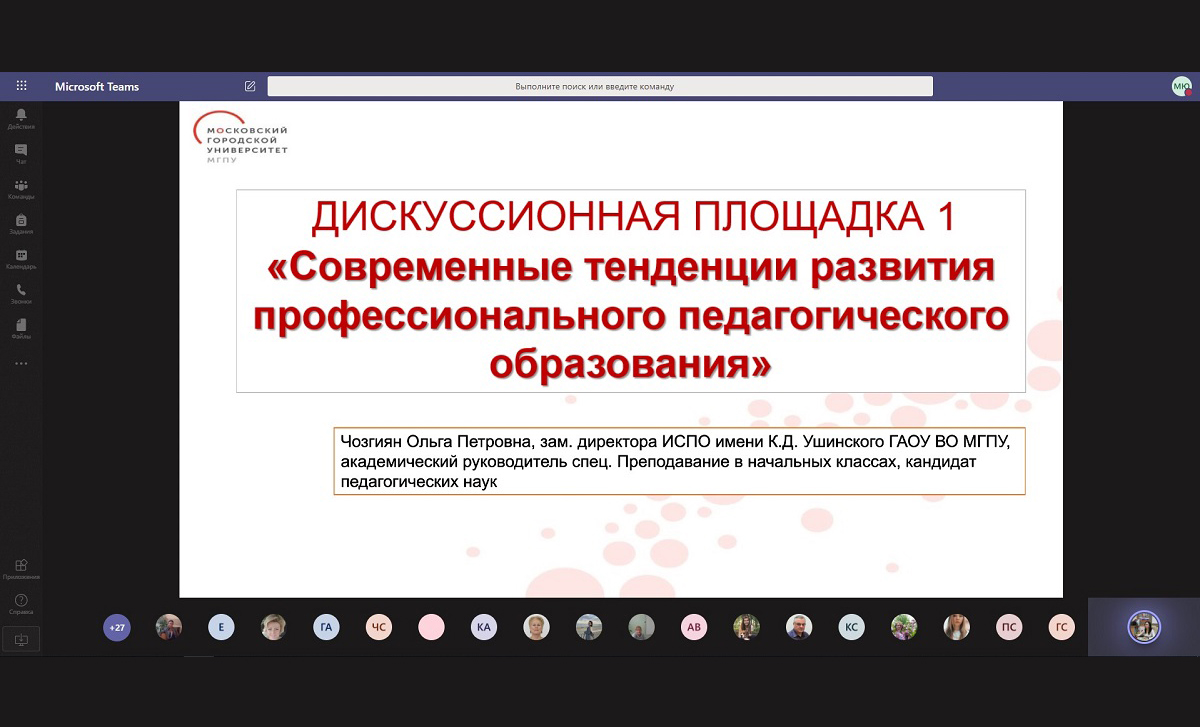The width and height of the screenshot is (1200, 727).
Task: Select participant avatar with initials КС
Action: [851, 627]
